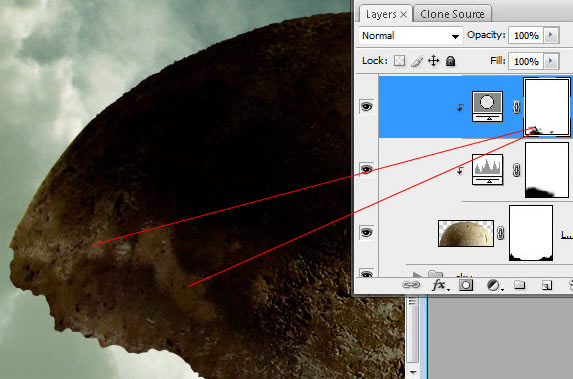The width and height of the screenshot is (573, 379).
Task: Hide the stone sphere image layer
Action: [x=367, y=232]
